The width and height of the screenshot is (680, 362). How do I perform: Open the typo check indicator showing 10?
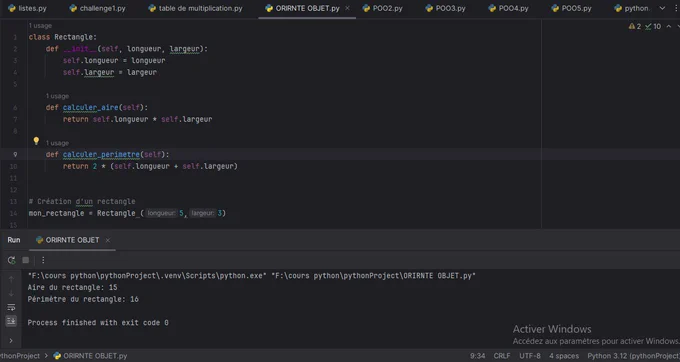pos(653,26)
